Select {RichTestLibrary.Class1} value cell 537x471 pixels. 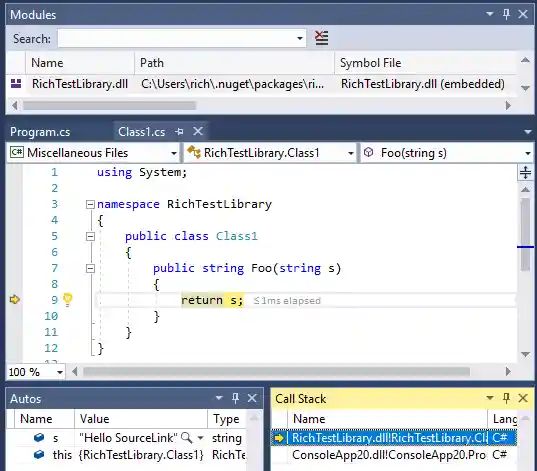click(x=141, y=455)
